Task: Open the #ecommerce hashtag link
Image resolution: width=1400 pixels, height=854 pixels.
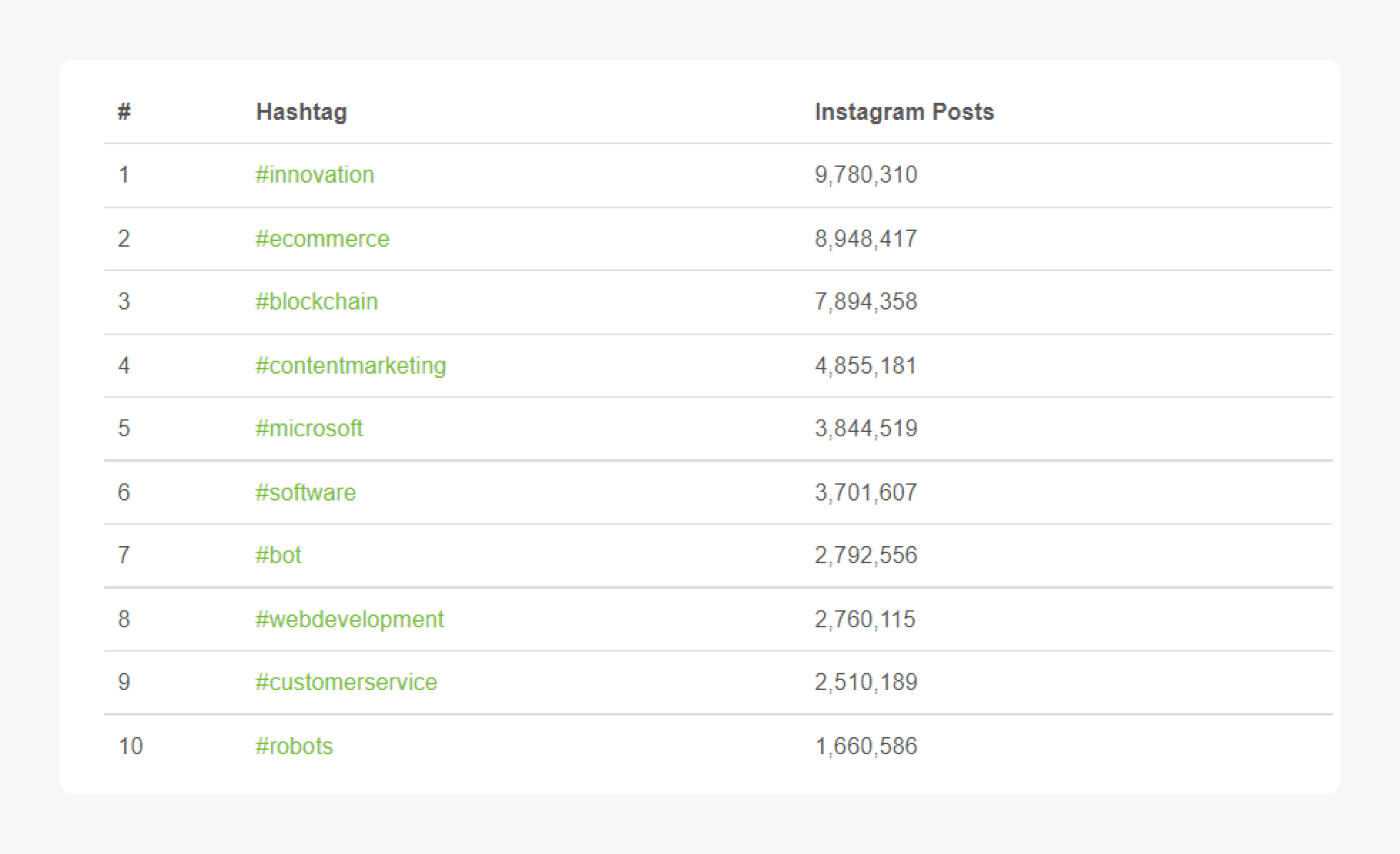Action: coord(322,239)
